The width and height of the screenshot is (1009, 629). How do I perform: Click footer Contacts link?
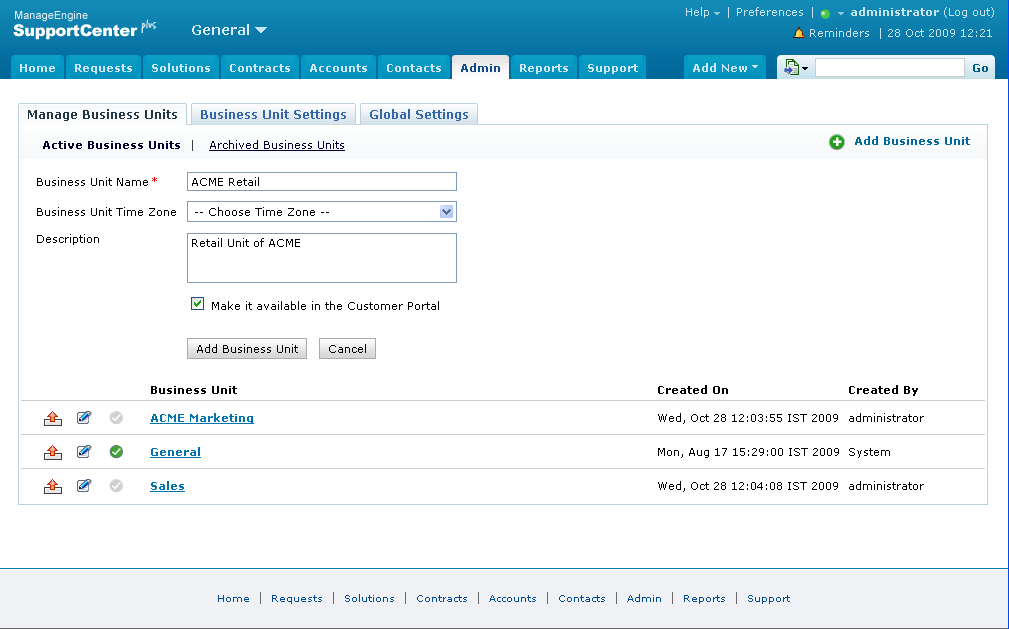click(582, 598)
